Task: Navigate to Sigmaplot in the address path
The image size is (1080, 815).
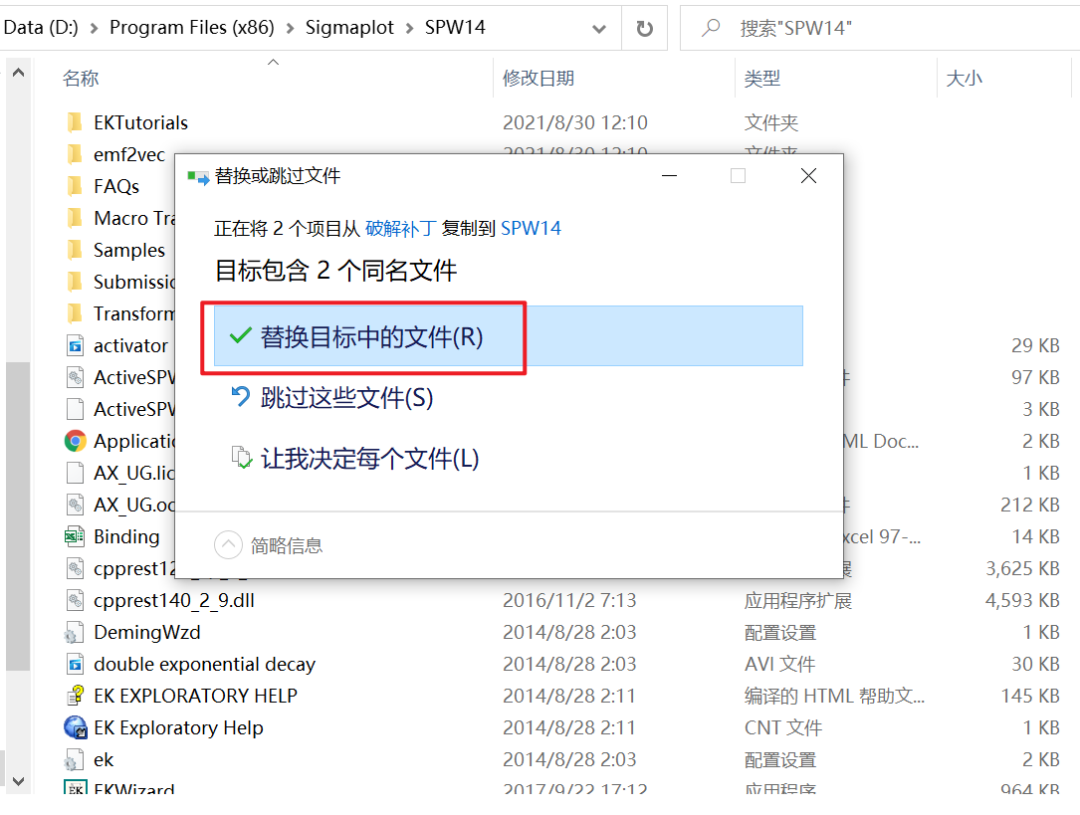Action: pyautogui.click(x=349, y=28)
